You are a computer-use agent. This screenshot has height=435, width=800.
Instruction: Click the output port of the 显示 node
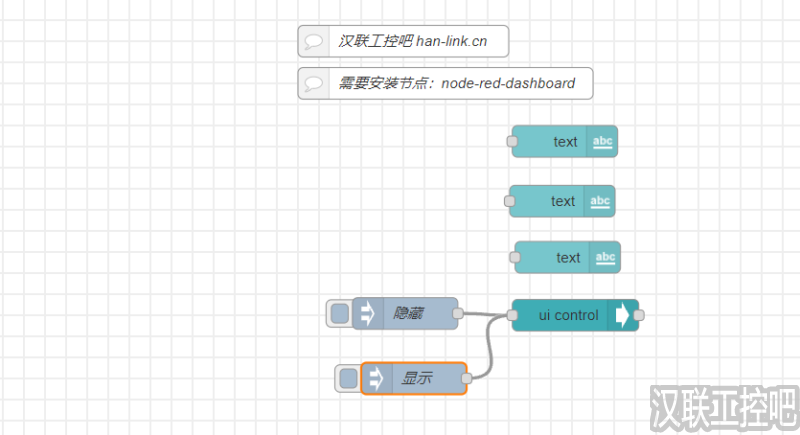point(467,378)
